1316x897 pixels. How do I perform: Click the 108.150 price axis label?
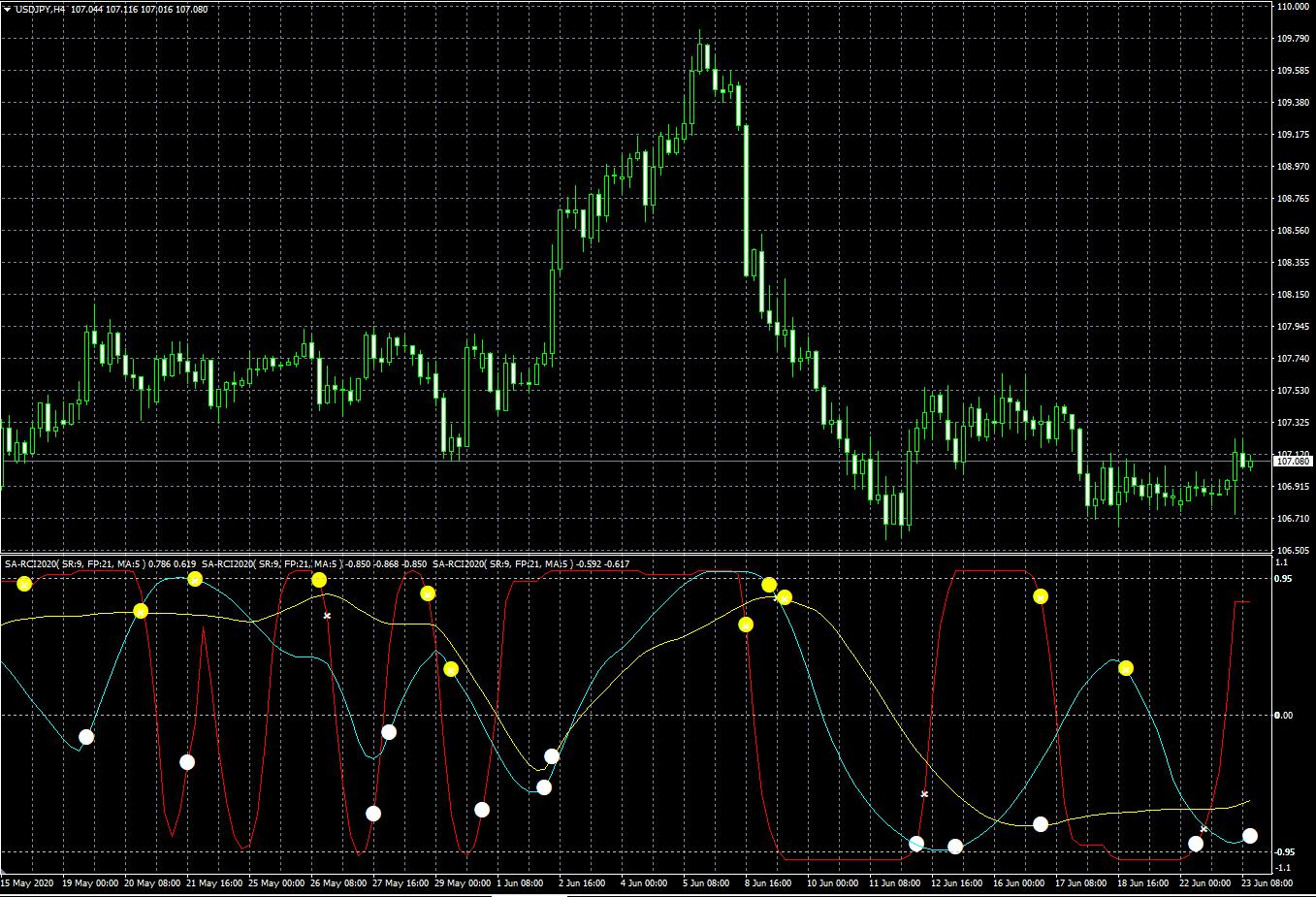[1293, 295]
